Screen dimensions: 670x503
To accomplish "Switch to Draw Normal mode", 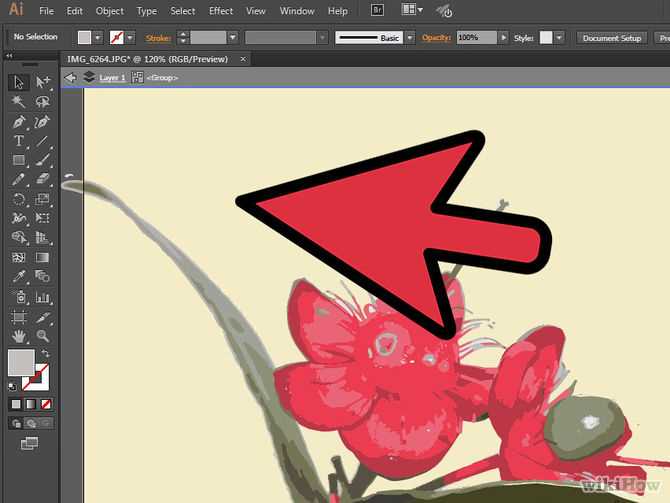I will [x=16, y=424].
